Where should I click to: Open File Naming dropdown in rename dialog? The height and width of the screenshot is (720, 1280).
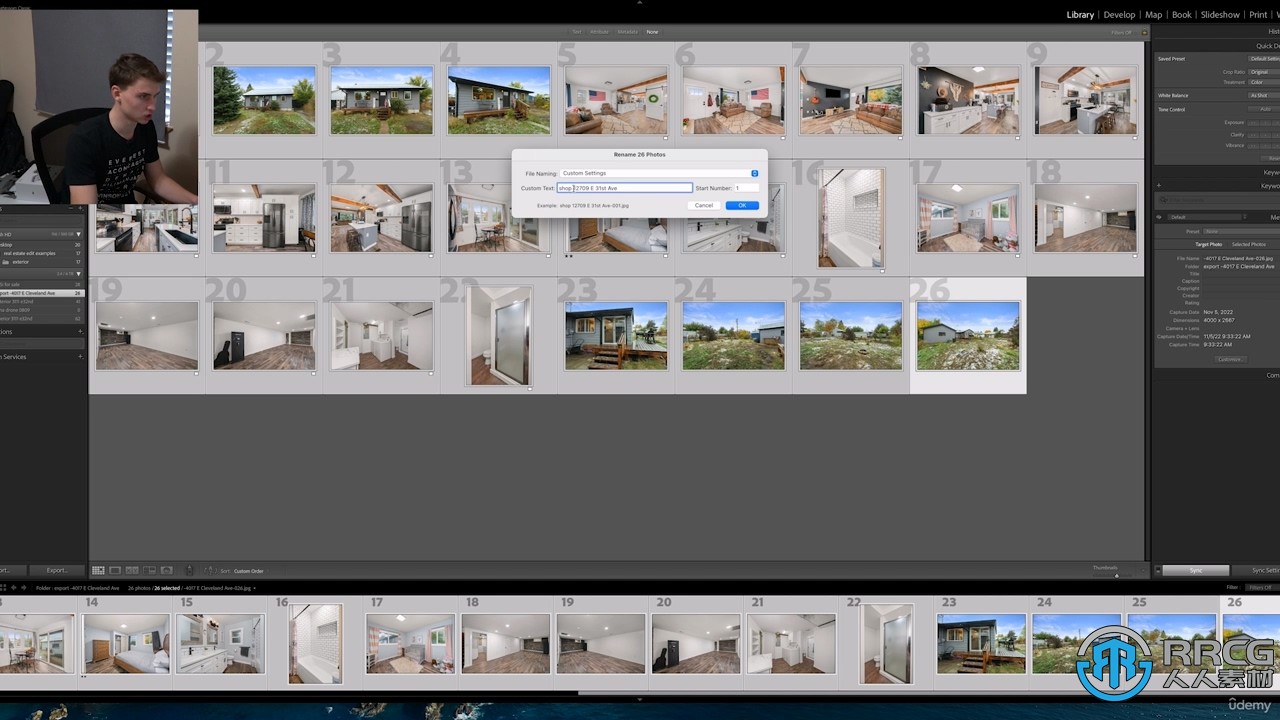(x=659, y=173)
